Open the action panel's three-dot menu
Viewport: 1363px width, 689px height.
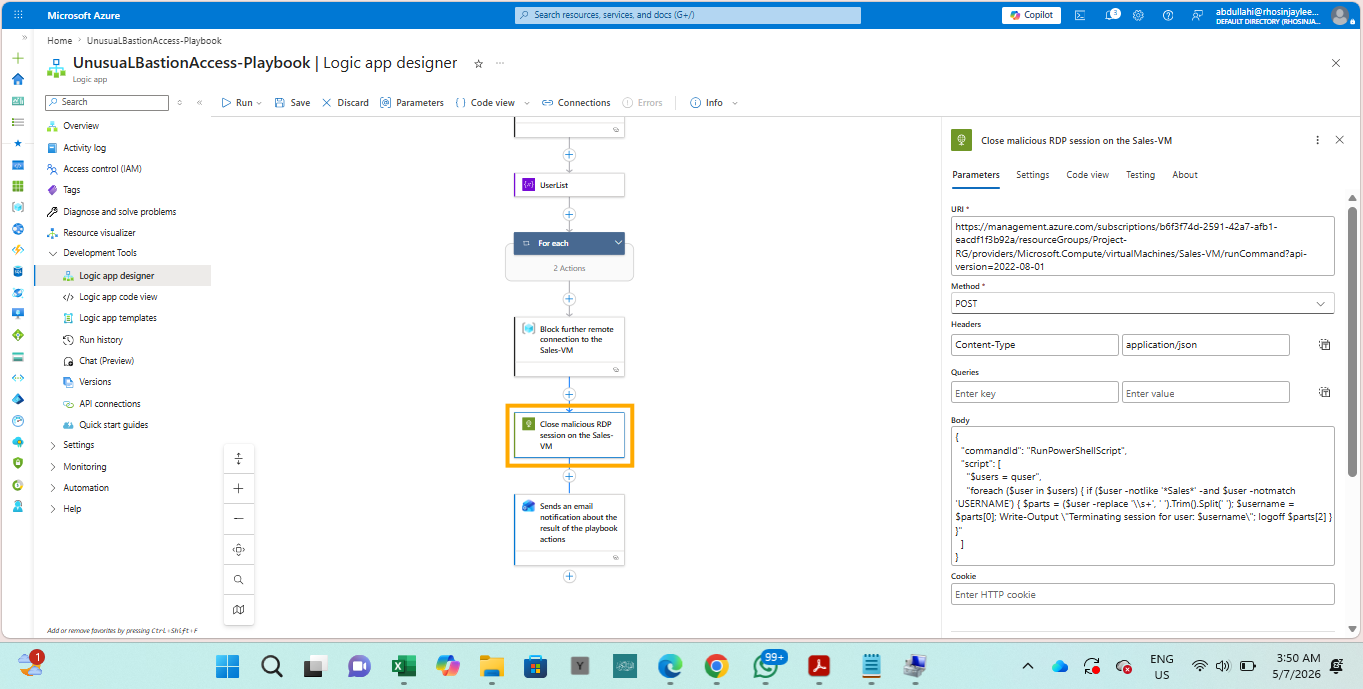click(x=1317, y=140)
